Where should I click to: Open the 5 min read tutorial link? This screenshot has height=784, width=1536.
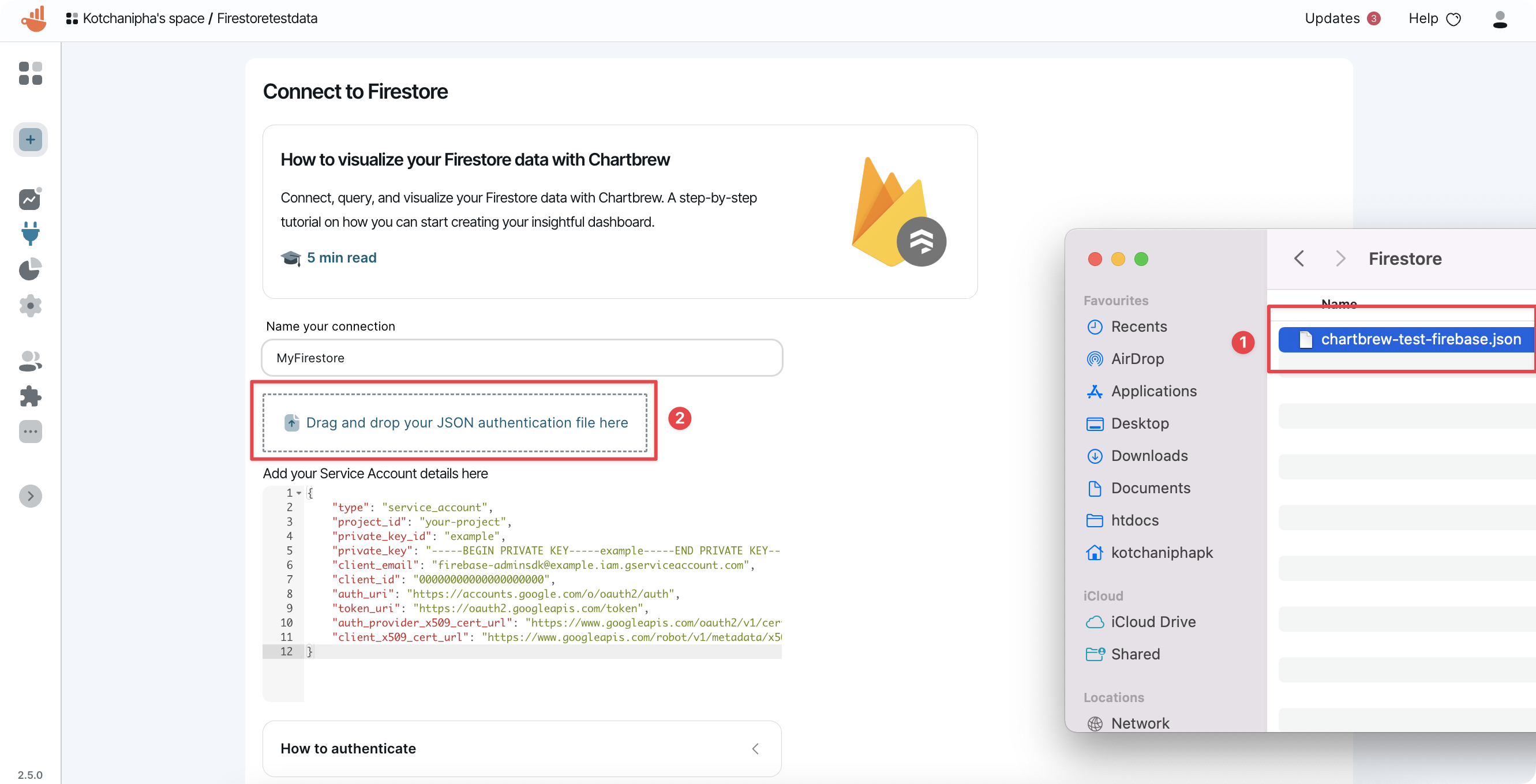(341, 257)
